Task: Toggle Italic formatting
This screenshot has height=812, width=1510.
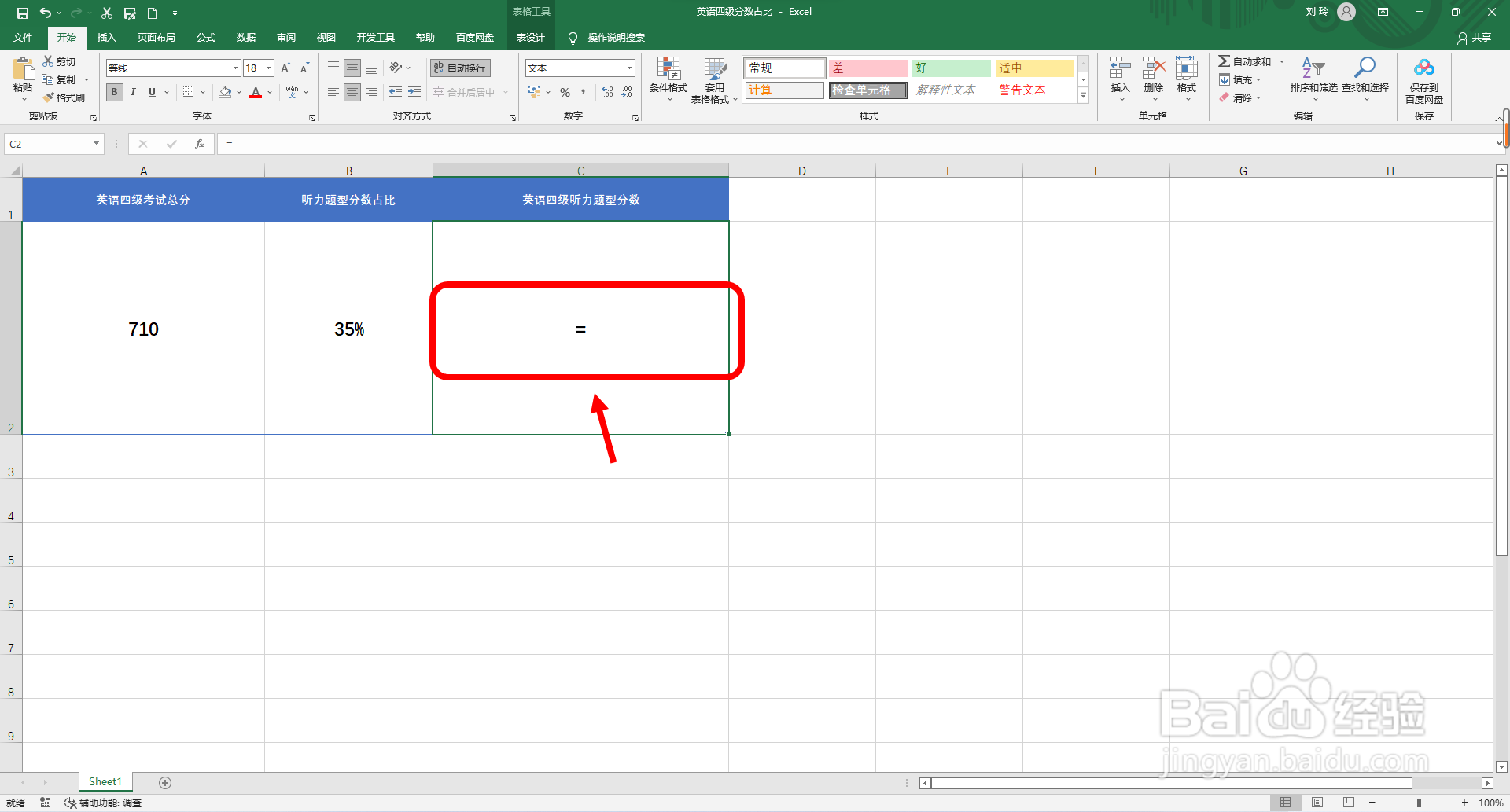Action: click(x=134, y=92)
